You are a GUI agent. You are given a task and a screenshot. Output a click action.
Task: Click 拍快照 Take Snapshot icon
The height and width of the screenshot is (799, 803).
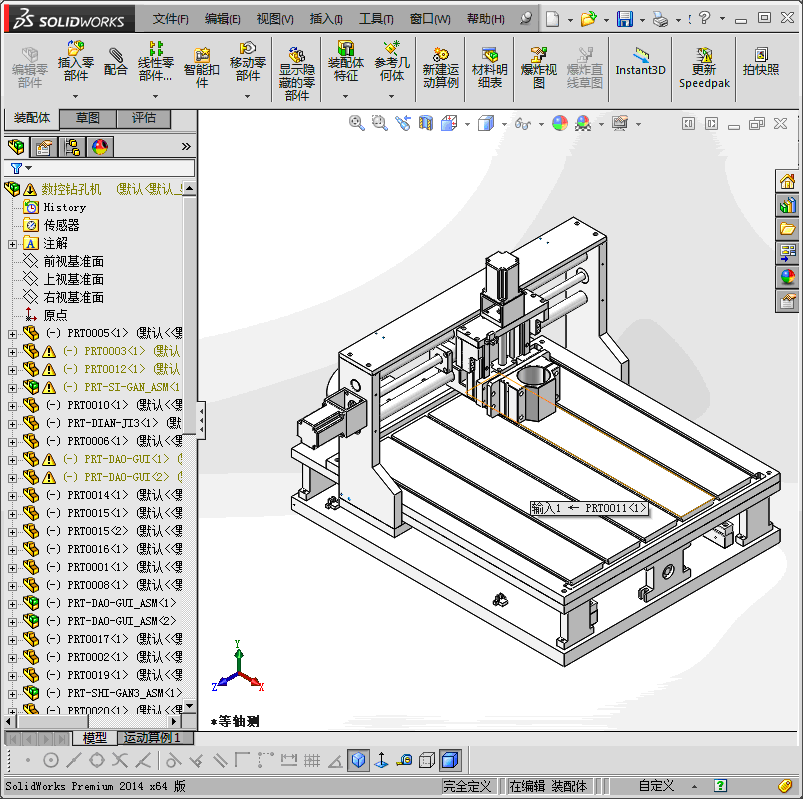tap(761, 61)
